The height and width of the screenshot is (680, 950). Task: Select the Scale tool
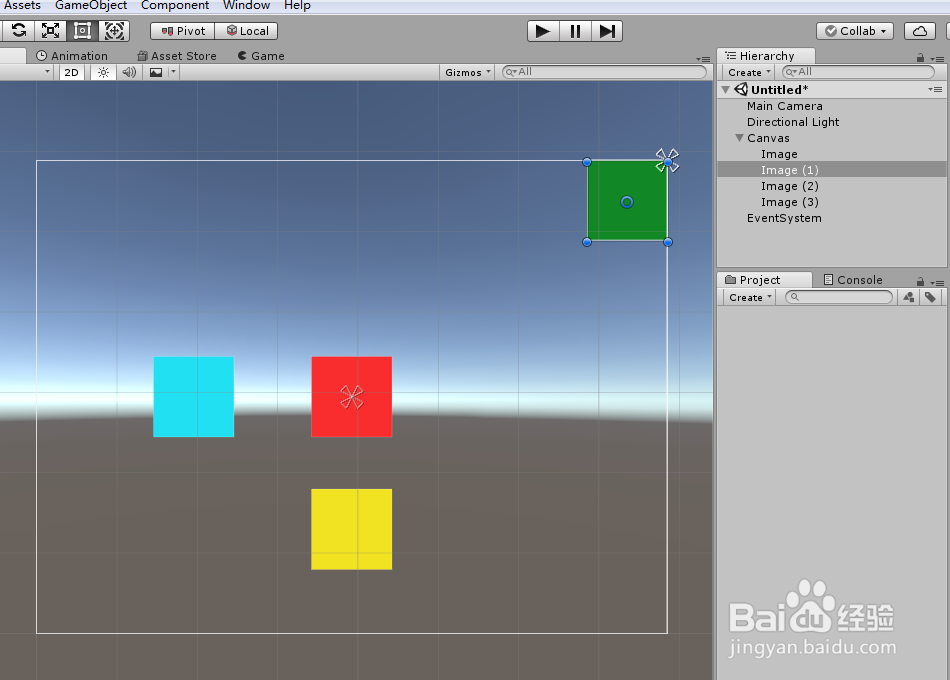point(50,30)
